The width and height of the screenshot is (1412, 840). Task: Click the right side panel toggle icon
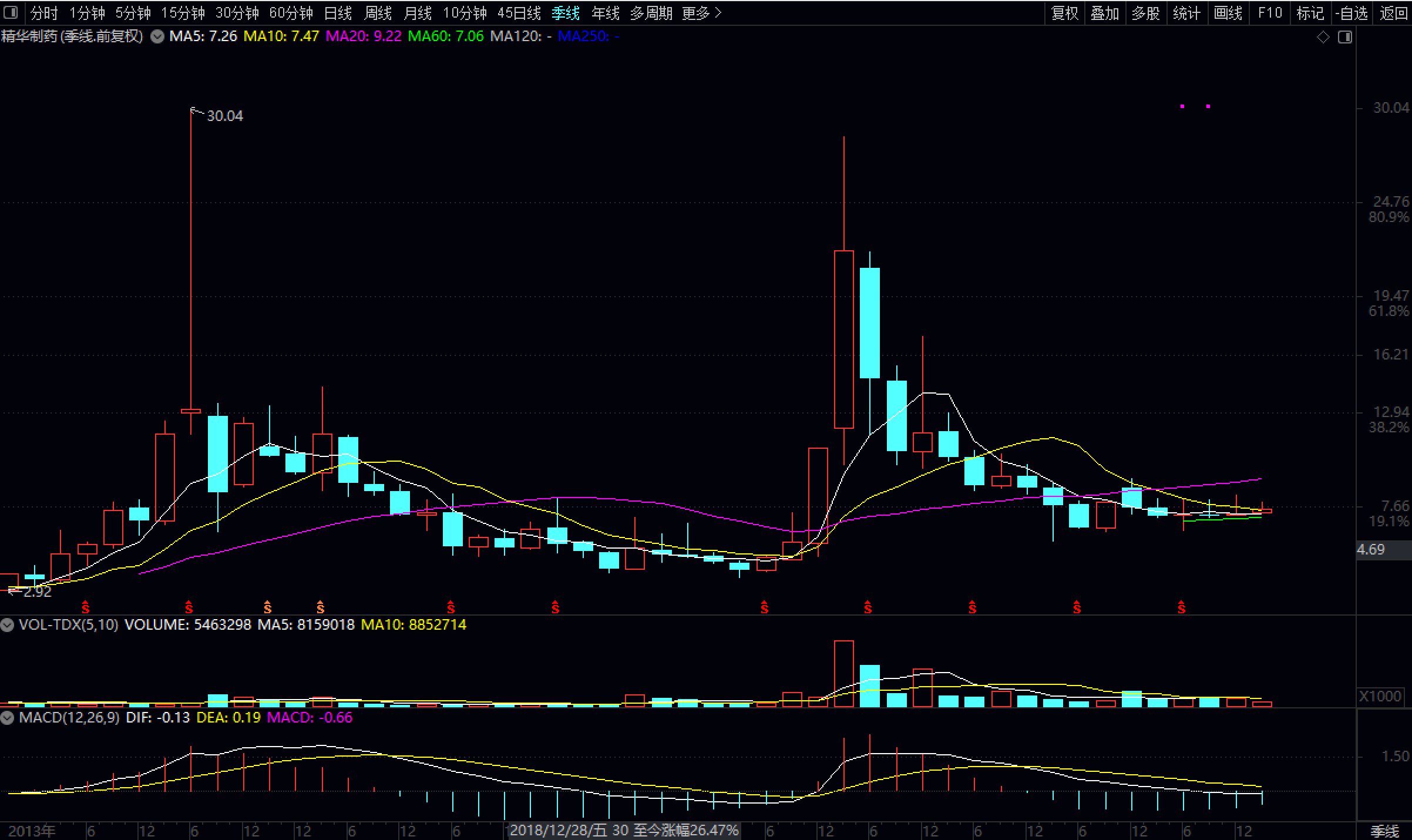(x=1345, y=38)
